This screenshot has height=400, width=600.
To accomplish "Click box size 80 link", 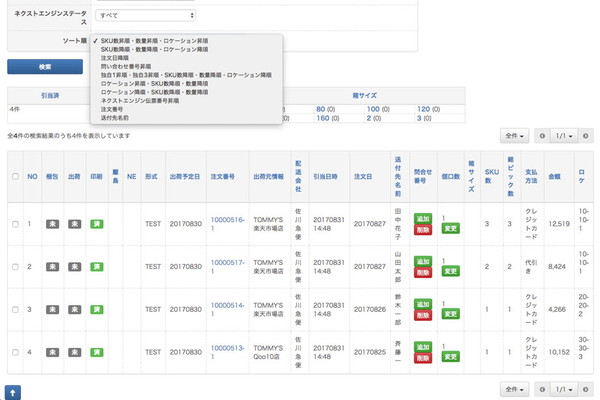I will pyautogui.click(x=321, y=109).
